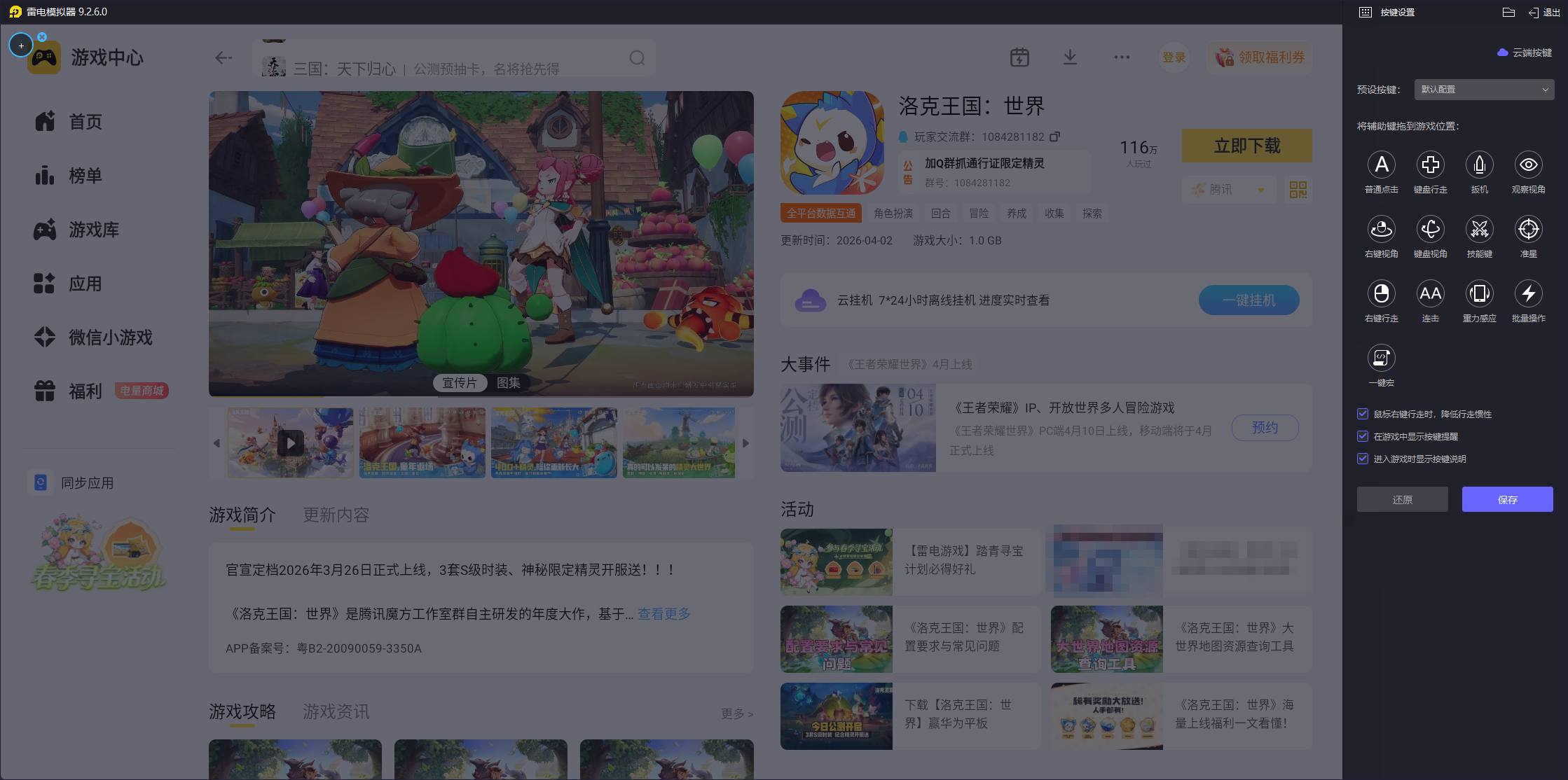Open the 预设按键 默认配置 dropdown
The height and width of the screenshot is (780, 1568).
(x=1483, y=90)
